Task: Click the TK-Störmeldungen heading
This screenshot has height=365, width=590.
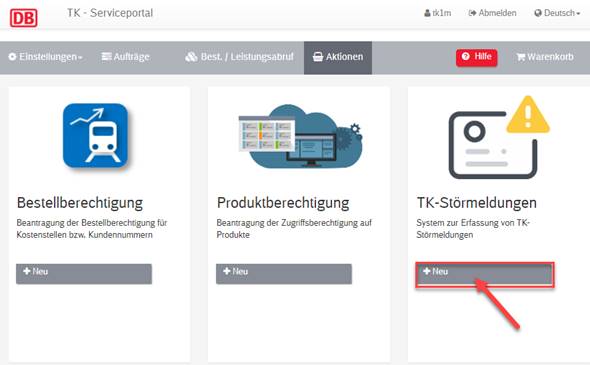Action: tap(477, 203)
